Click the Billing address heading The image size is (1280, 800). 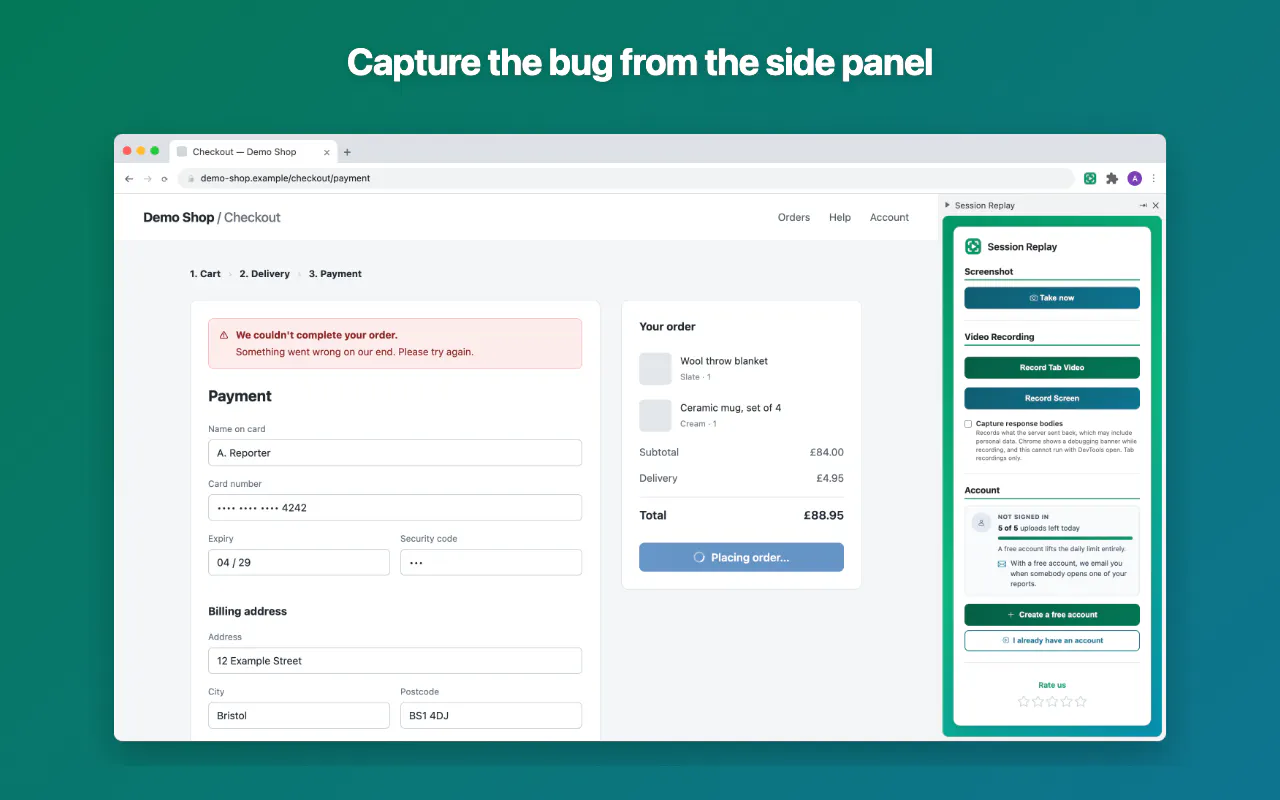(247, 611)
